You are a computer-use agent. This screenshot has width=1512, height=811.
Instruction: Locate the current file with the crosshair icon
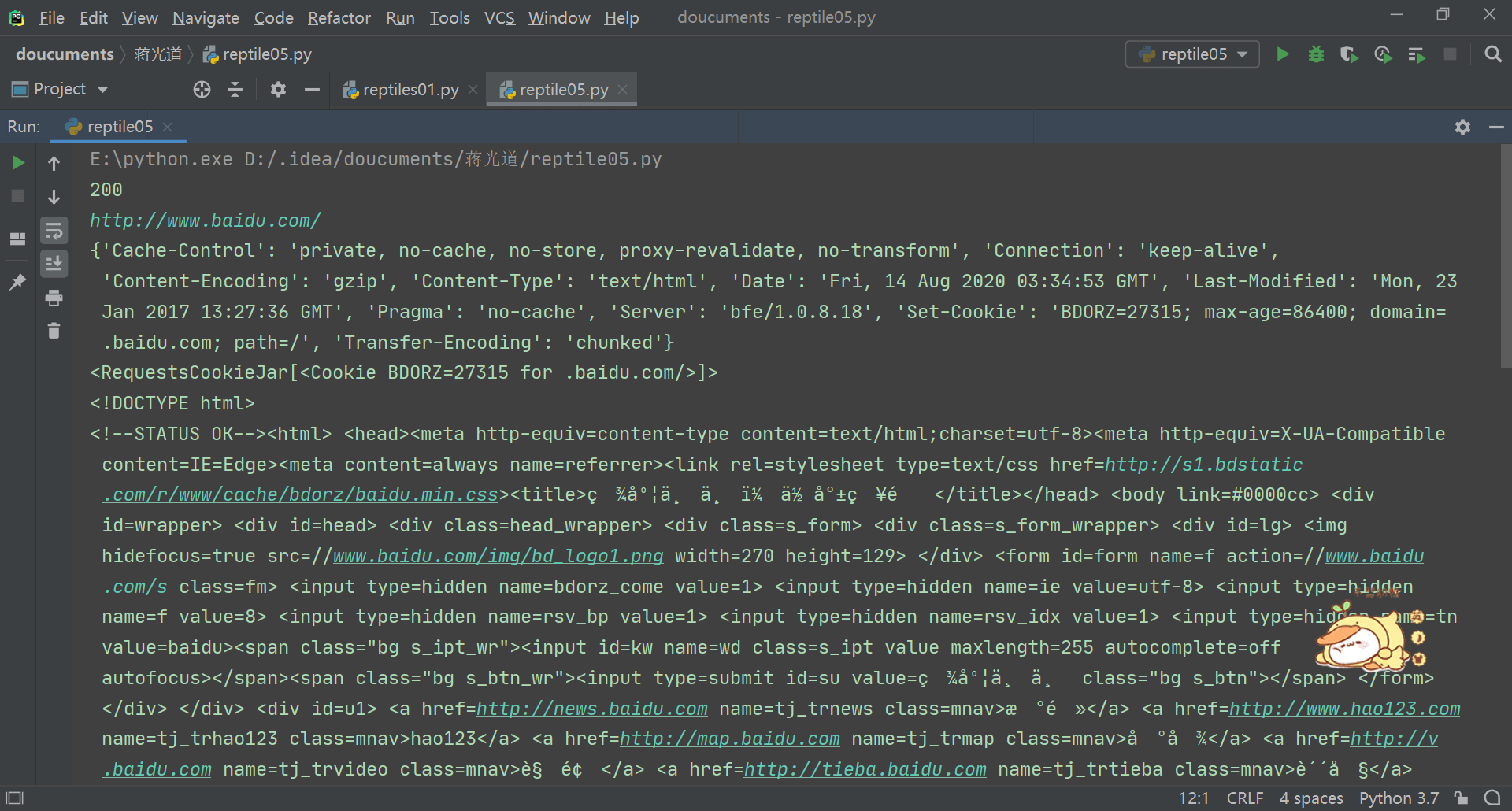202,90
